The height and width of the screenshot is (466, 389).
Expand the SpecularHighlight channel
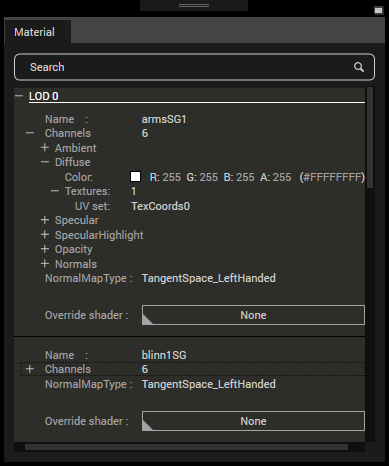[x=45, y=235]
